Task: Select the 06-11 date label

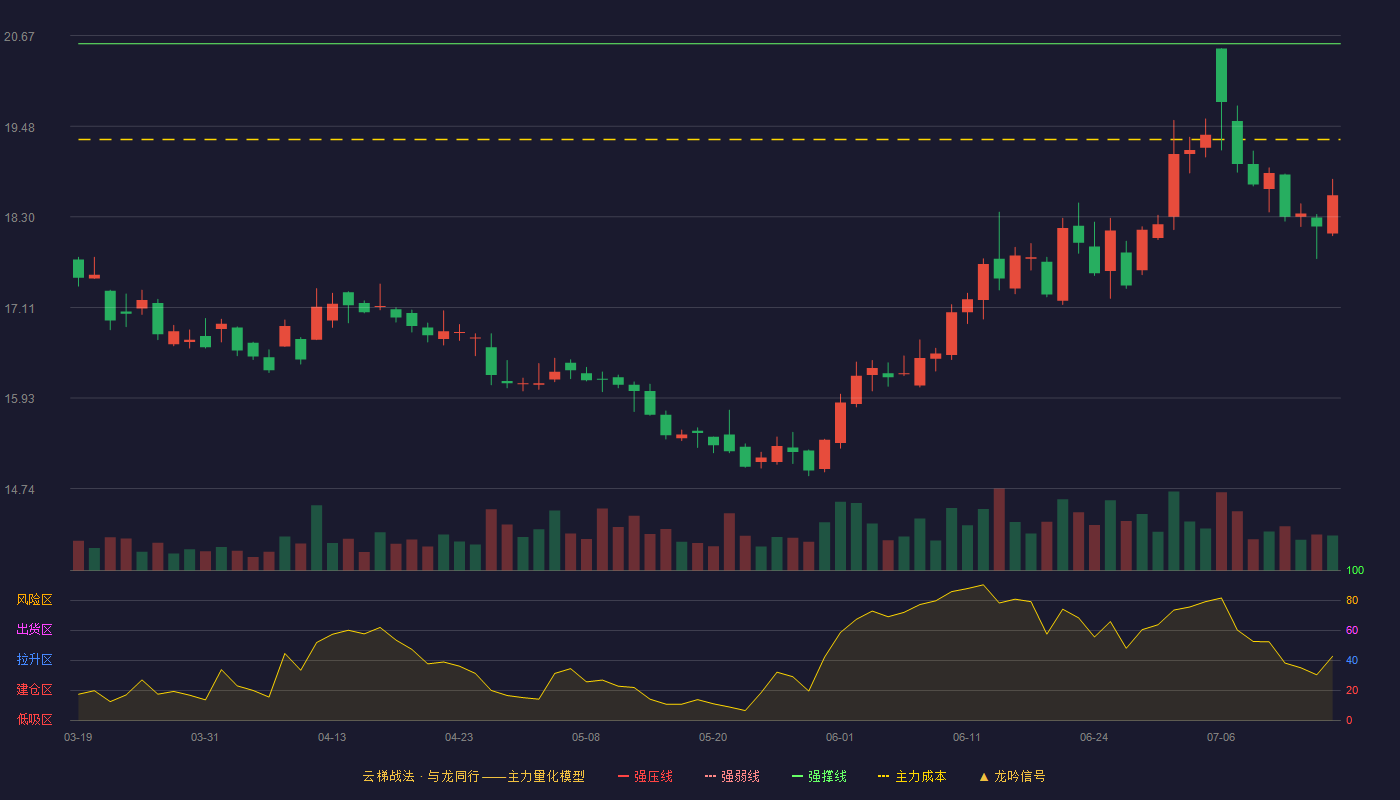Action: (967, 737)
